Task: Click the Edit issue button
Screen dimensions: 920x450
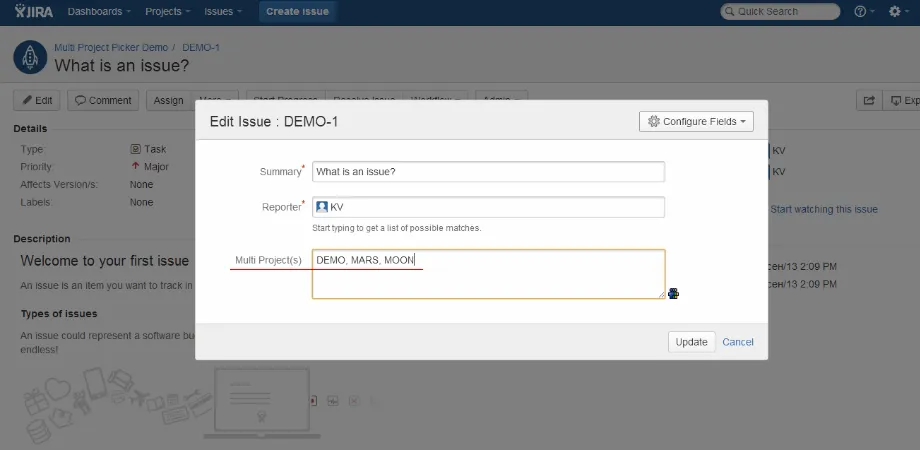Action: 37,100
